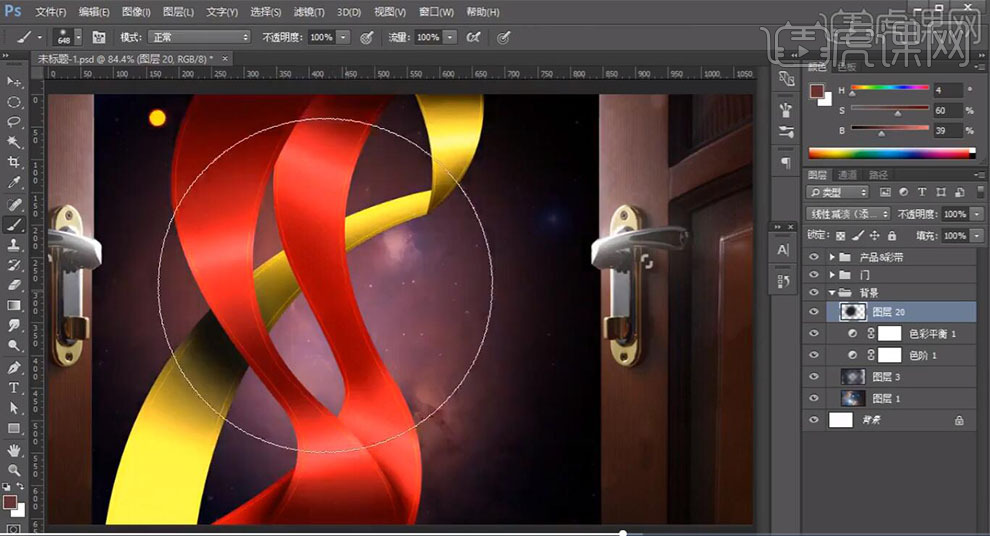Hide the 门 layer group
The image size is (990, 536).
tap(813, 274)
